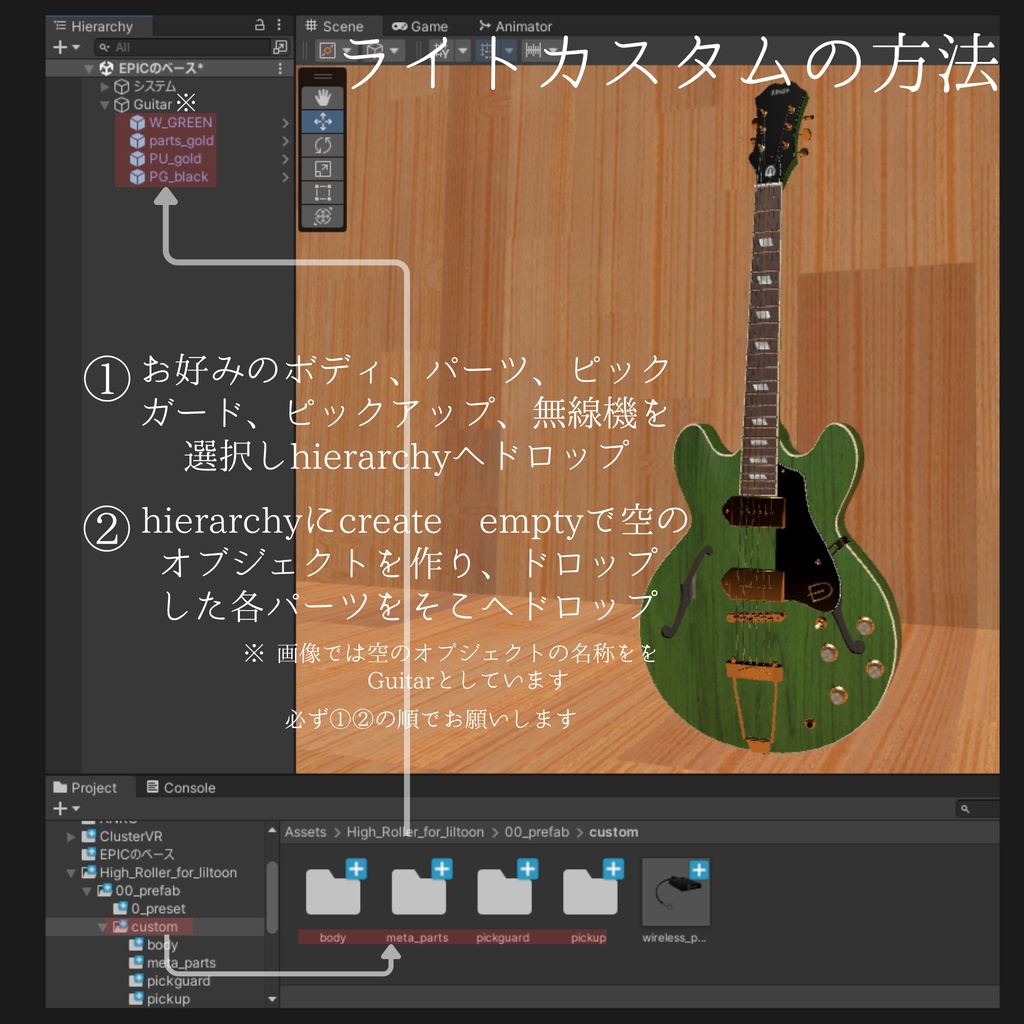Open grid snapping settings dropdown arrow
This screenshot has height=1024, width=1024.
coord(509,50)
